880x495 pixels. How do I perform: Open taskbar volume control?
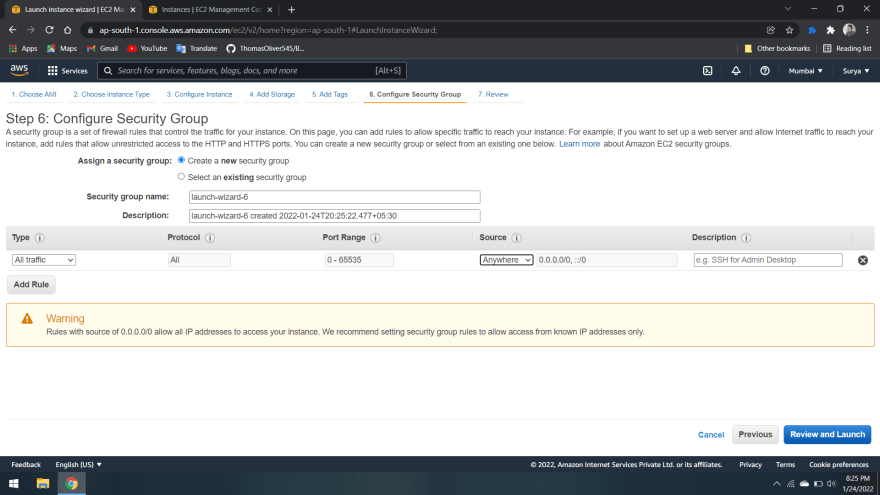click(x=831, y=483)
